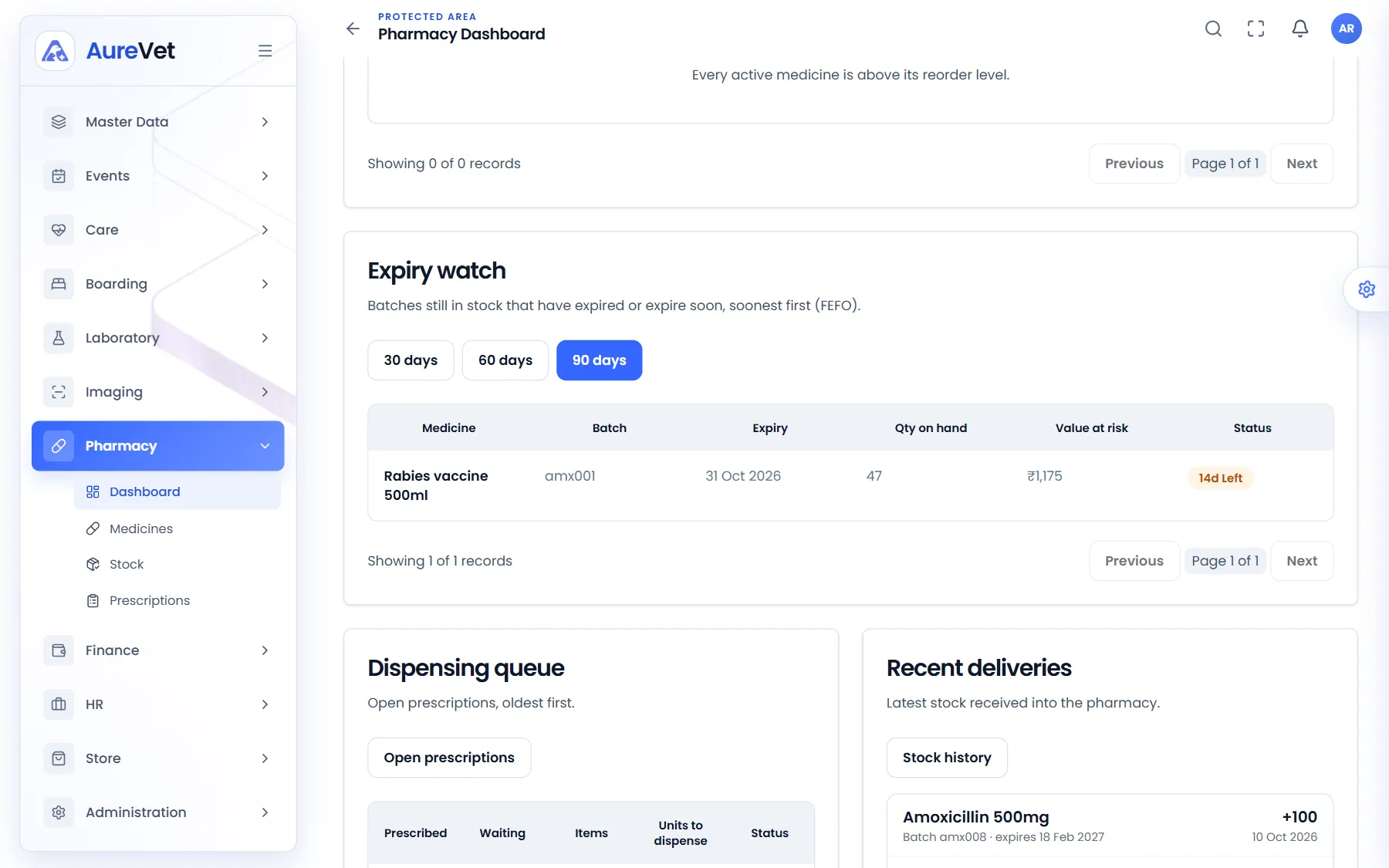The height and width of the screenshot is (868, 1389).
Task: Click the Care heart icon
Action: tap(59, 230)
